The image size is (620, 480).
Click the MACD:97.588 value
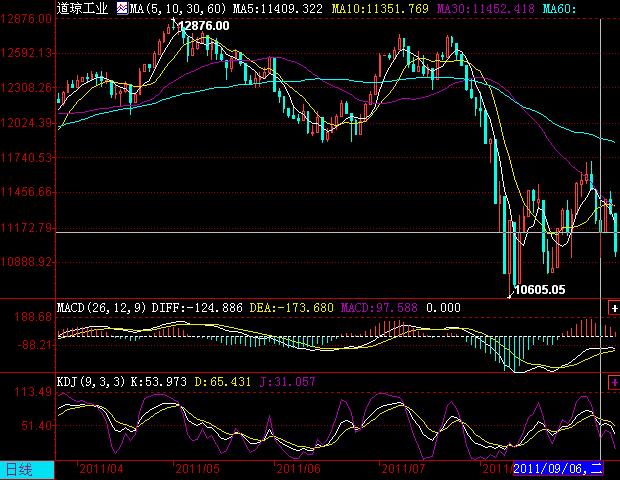(379, 308)
